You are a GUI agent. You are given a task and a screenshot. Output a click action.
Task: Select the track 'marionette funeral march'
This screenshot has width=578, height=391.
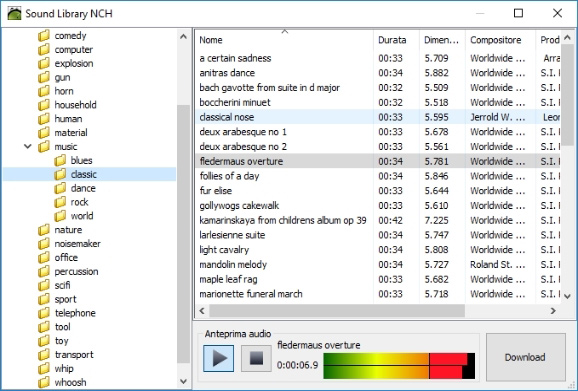pyautogui.click(x=251, y=294)
